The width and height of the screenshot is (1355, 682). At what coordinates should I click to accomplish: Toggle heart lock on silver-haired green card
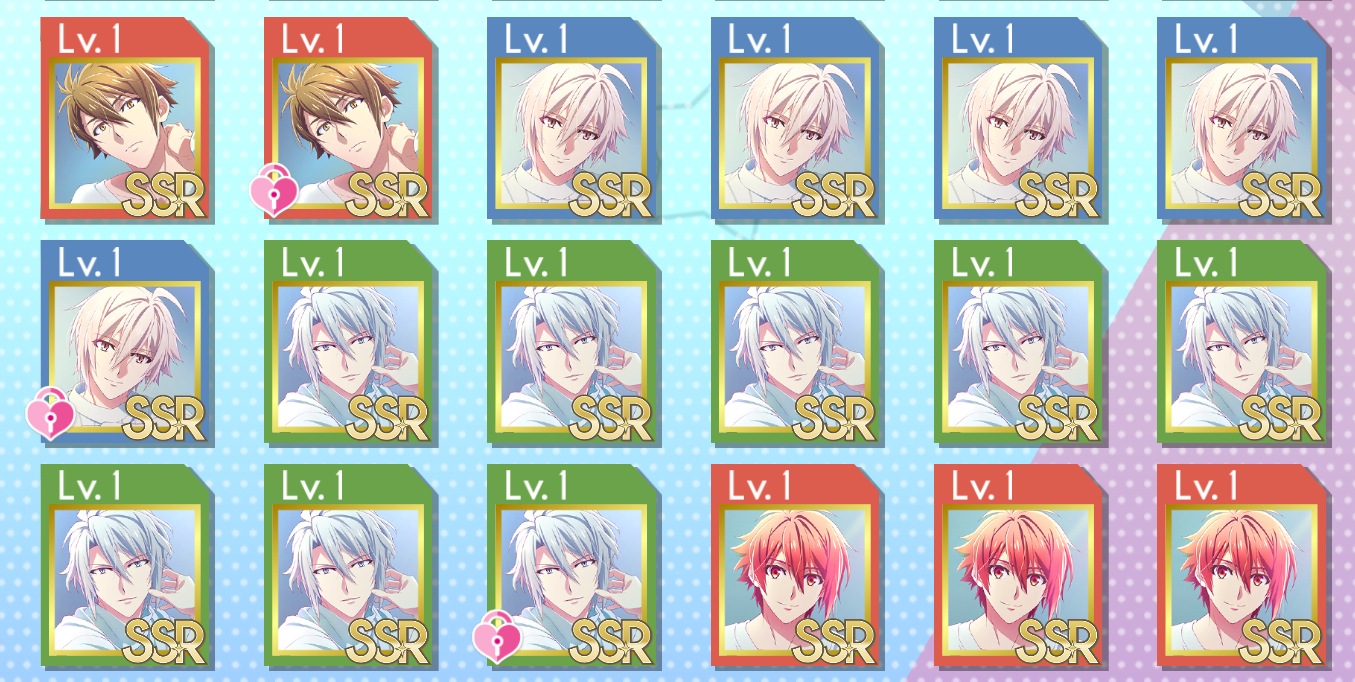[497, 638]
